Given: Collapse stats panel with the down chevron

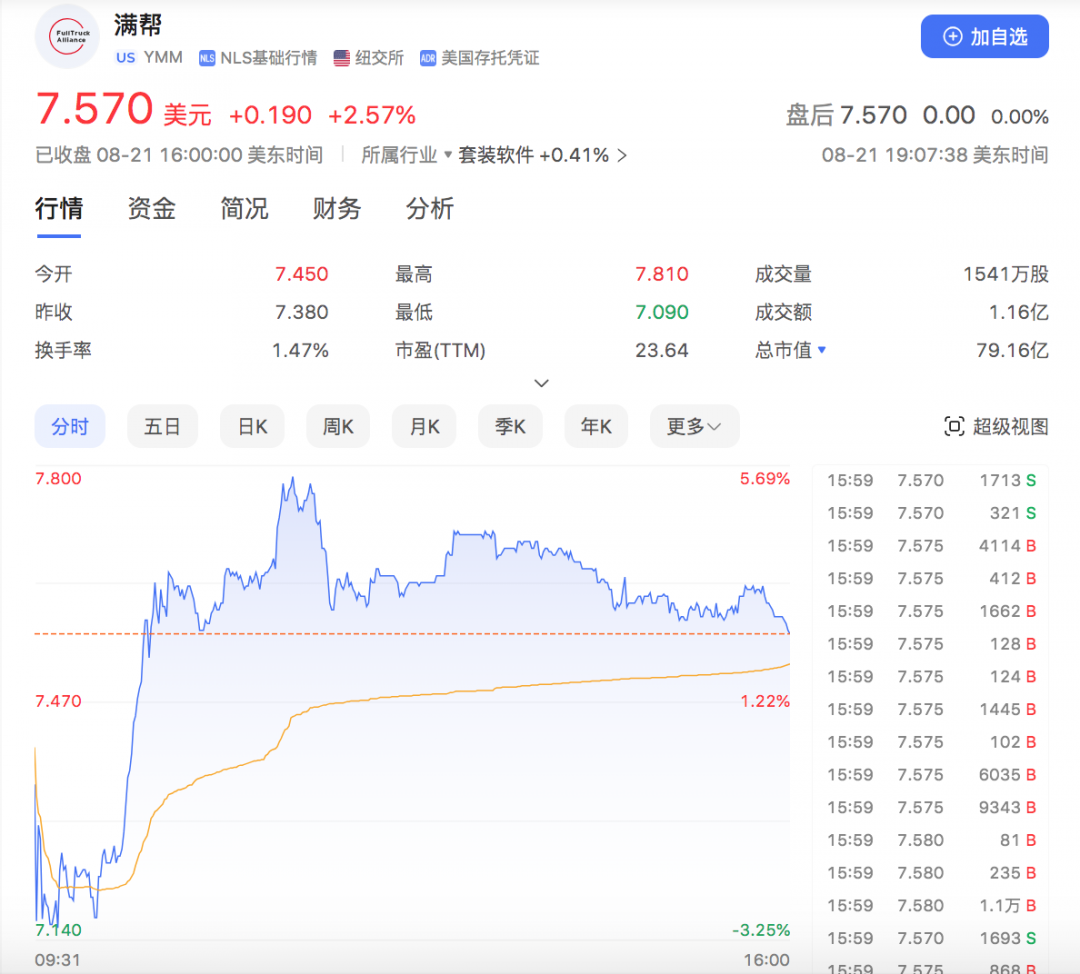Looking at the screenshot, I should click(x=541, y=383).
